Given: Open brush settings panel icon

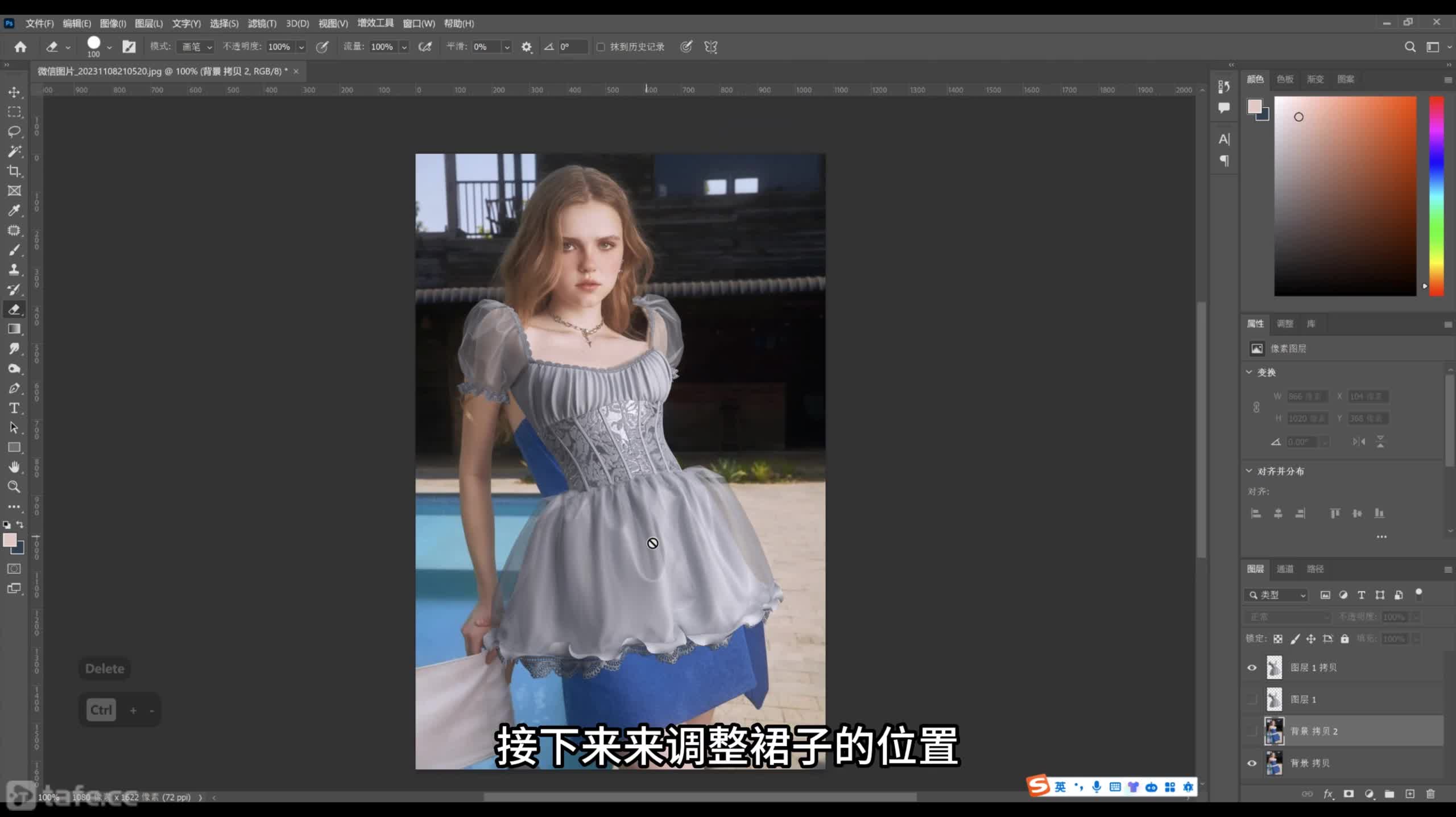Looking at the screenshot, I should (x=129, y=47).
